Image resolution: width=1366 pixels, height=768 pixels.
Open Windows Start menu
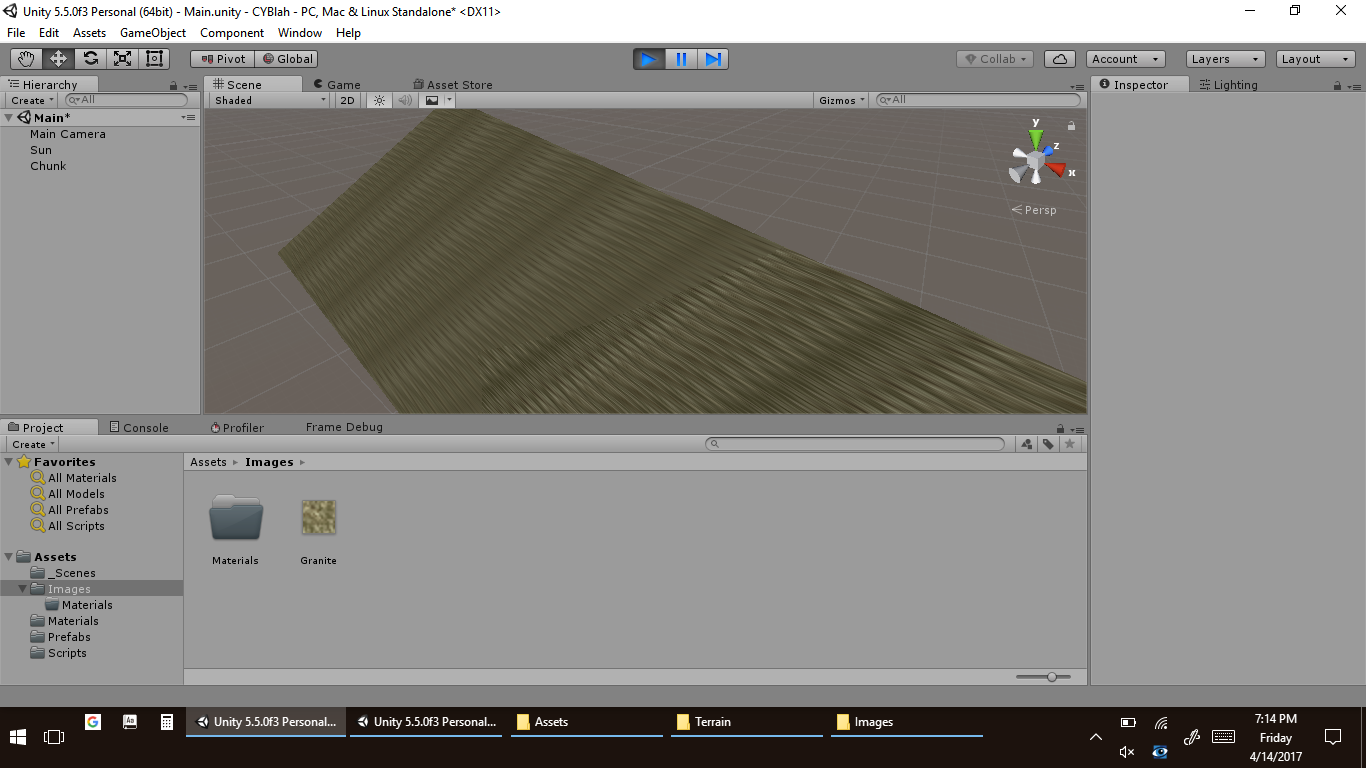pos(18,737)
